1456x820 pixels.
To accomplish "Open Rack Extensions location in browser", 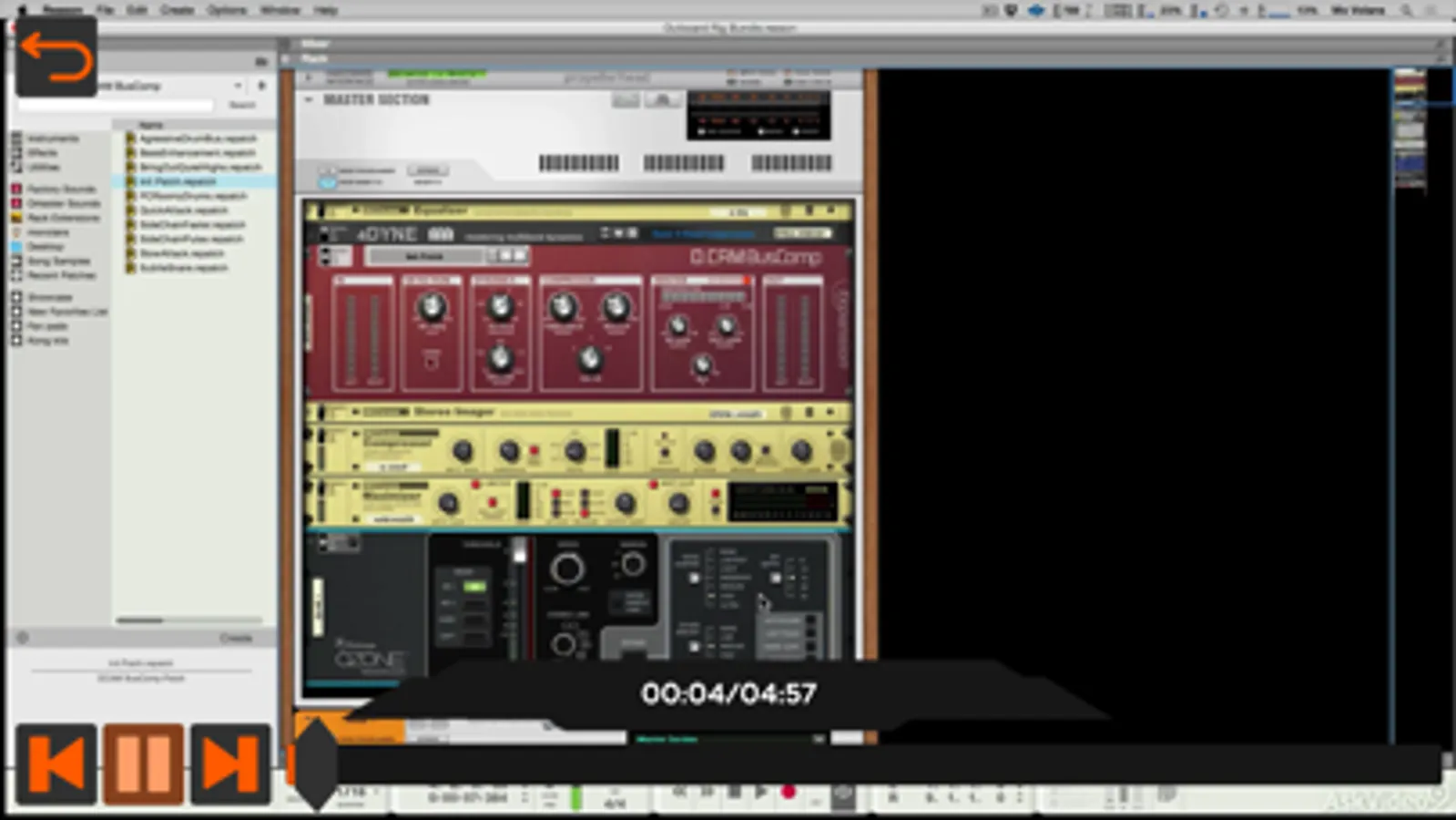I will pyautogui.click(x=63, y=218).
